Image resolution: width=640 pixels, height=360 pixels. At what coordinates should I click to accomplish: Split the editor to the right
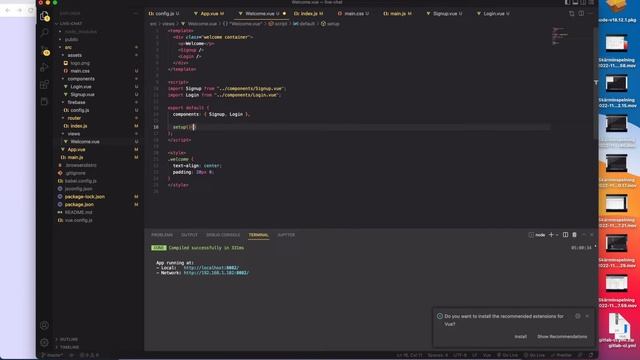coord(581,13)
